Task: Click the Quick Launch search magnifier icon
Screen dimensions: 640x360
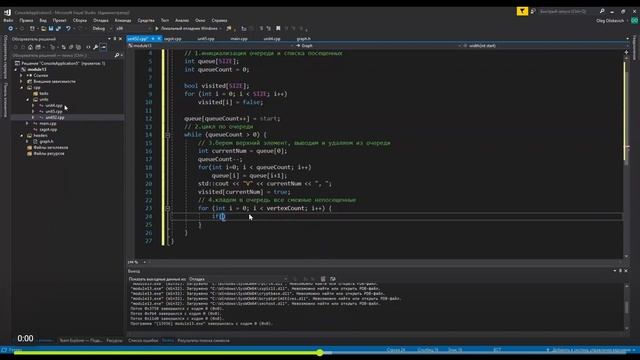Action: point(602,11)
